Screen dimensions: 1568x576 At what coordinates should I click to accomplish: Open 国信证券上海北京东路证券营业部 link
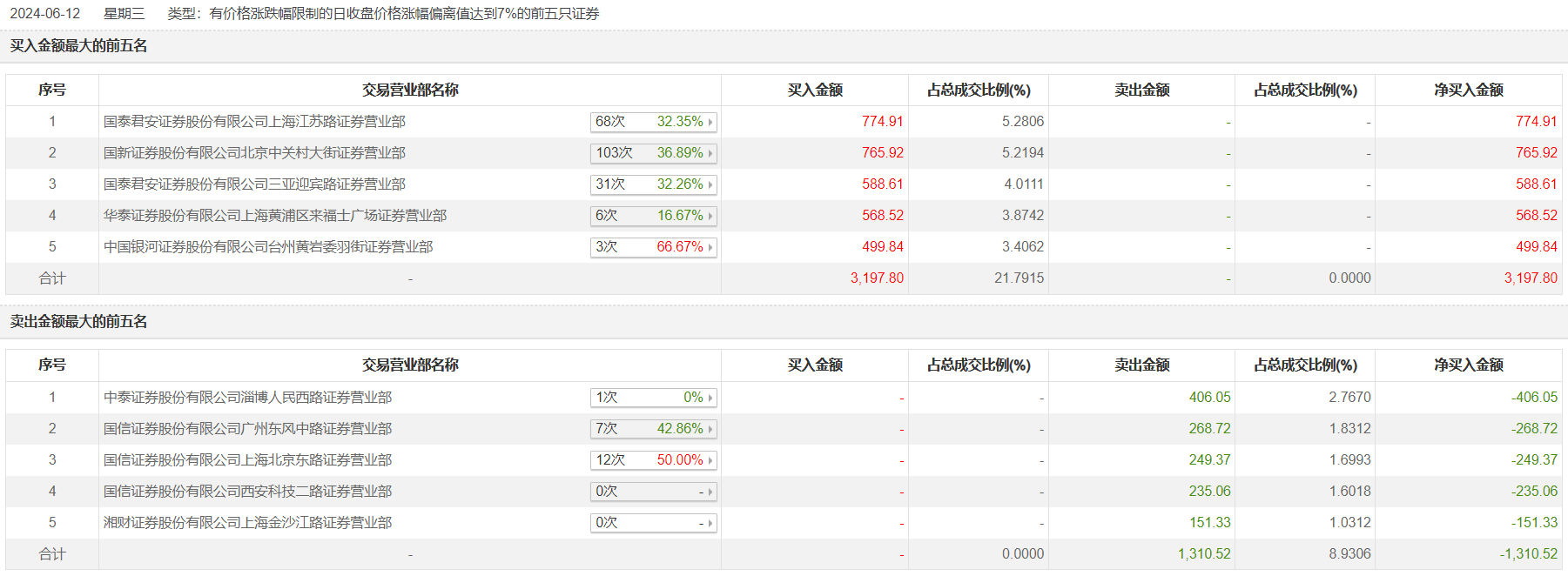(x=247, y=460)
